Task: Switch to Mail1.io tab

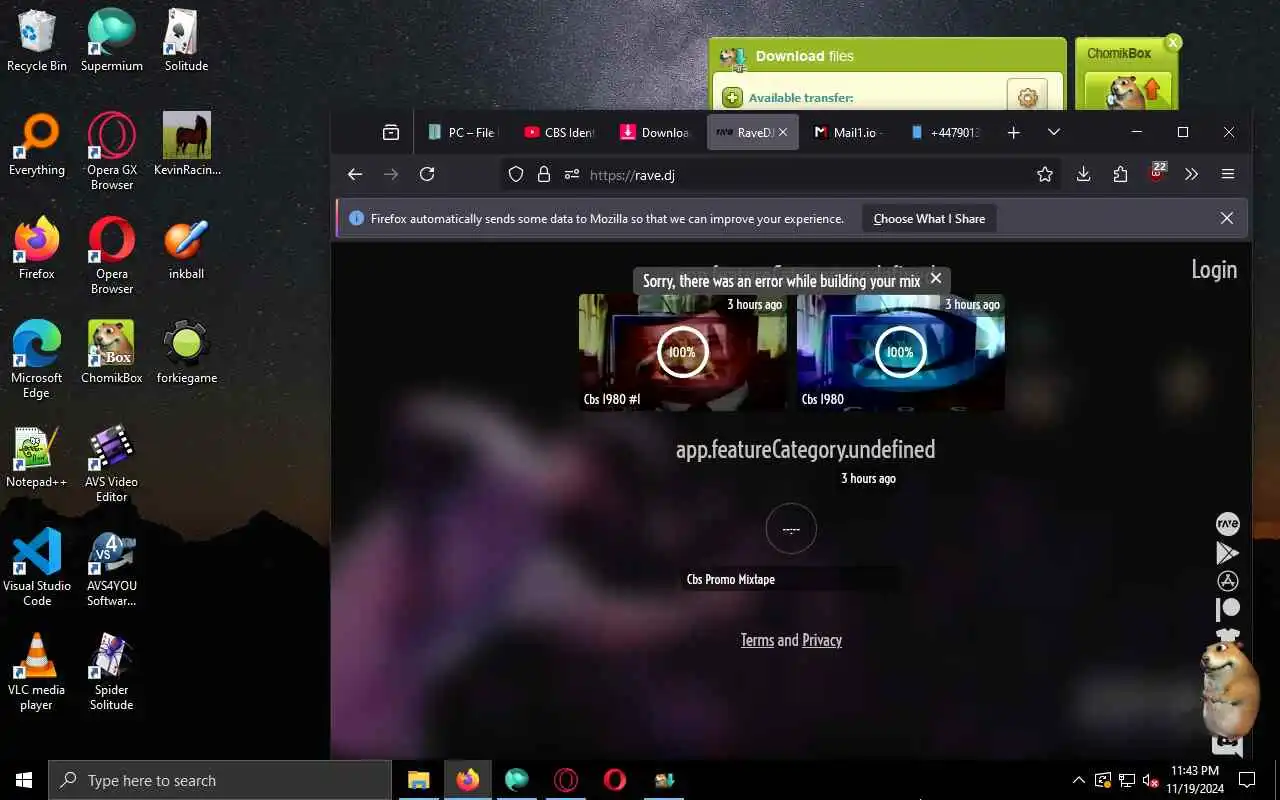Action: pyautogui.click(x=847, y=132)
